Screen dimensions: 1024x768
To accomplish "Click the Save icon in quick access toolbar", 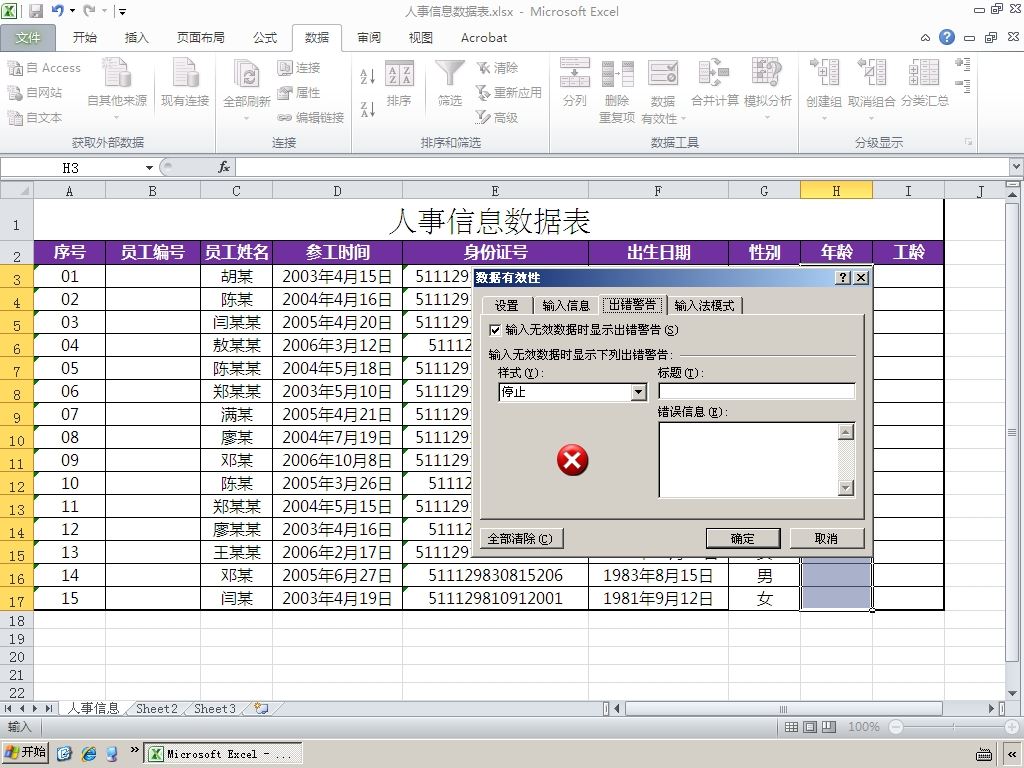I will pyautogui.click(x=36, y=11).
